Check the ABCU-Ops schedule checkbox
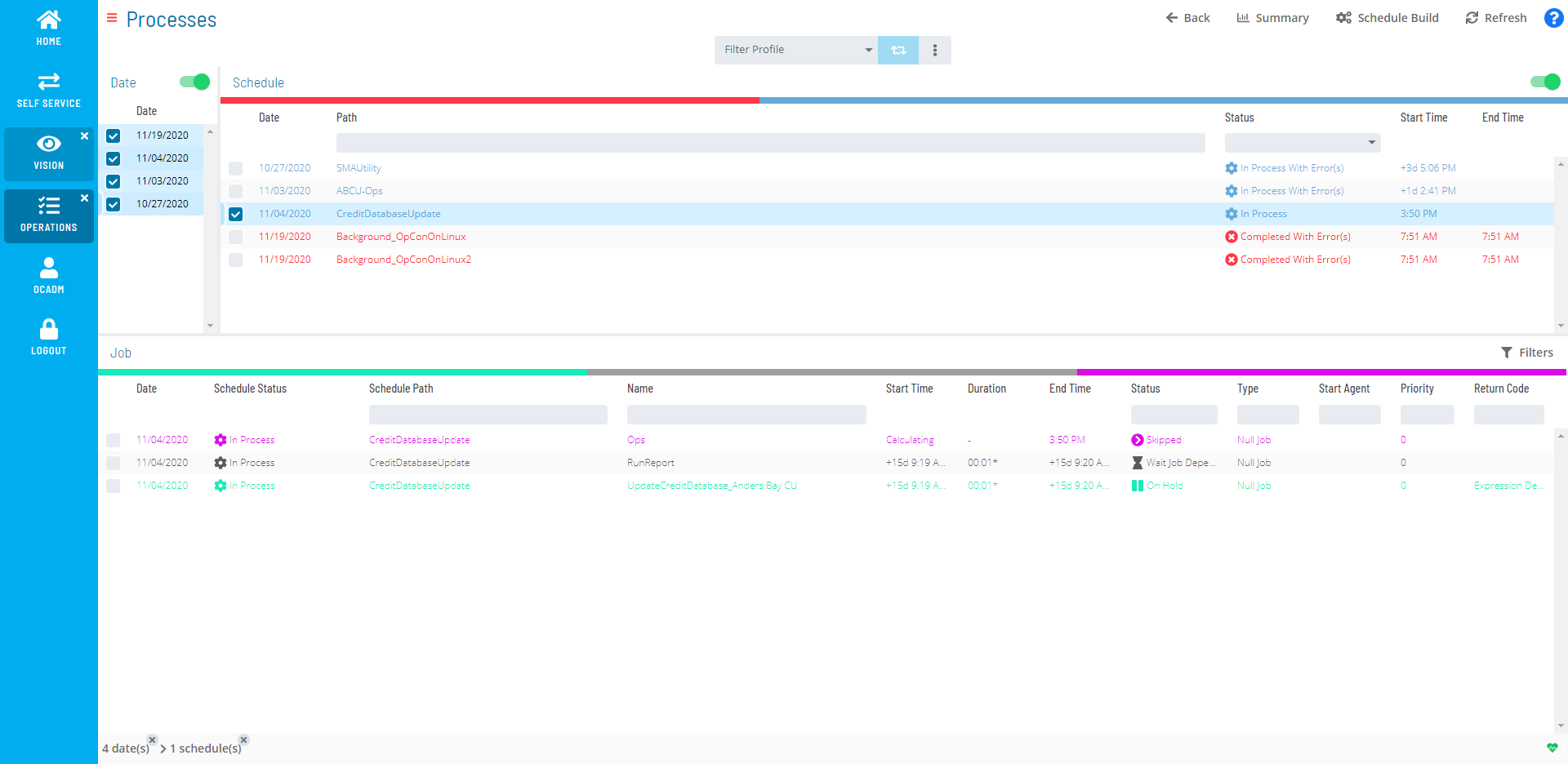Image resolution: width=1568 pixels, height=764 pixels. coord(236,192)
